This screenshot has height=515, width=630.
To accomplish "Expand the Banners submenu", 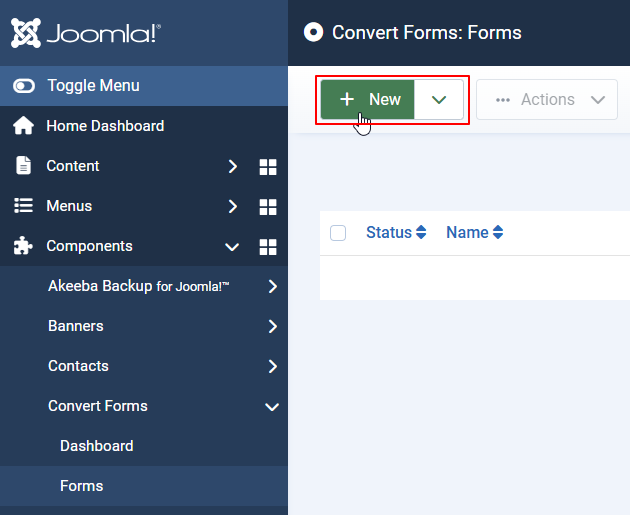I will coord(273,326).
